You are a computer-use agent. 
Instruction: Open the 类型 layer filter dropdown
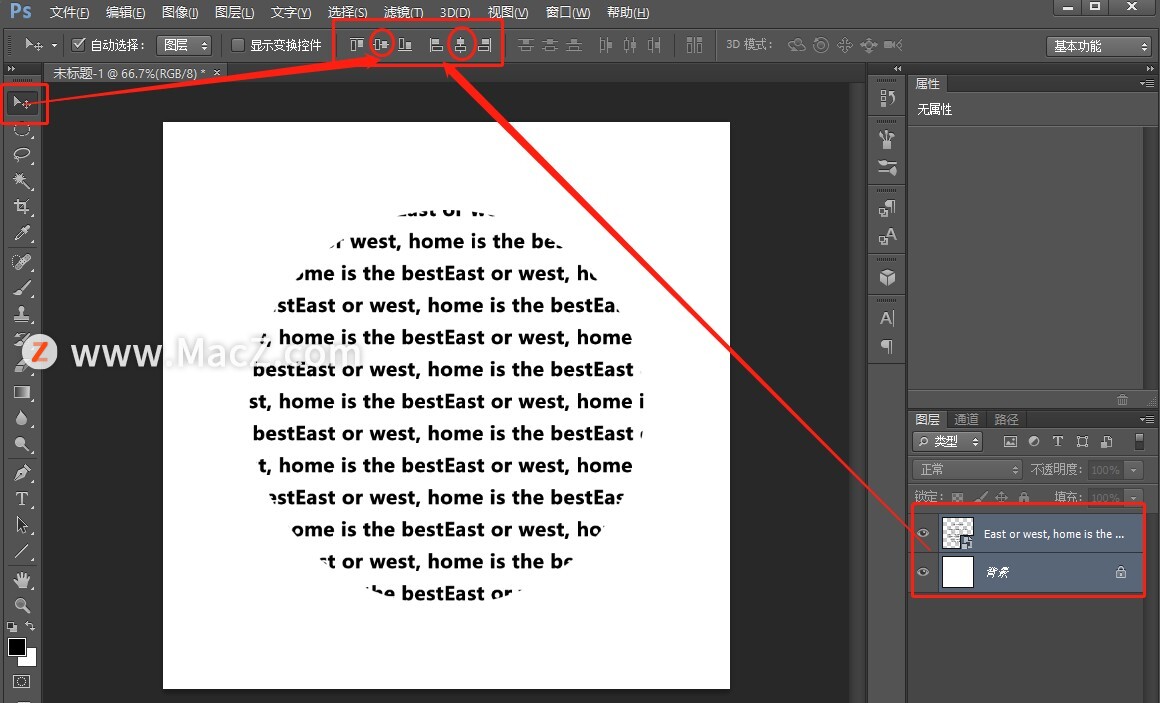point(948,442)
